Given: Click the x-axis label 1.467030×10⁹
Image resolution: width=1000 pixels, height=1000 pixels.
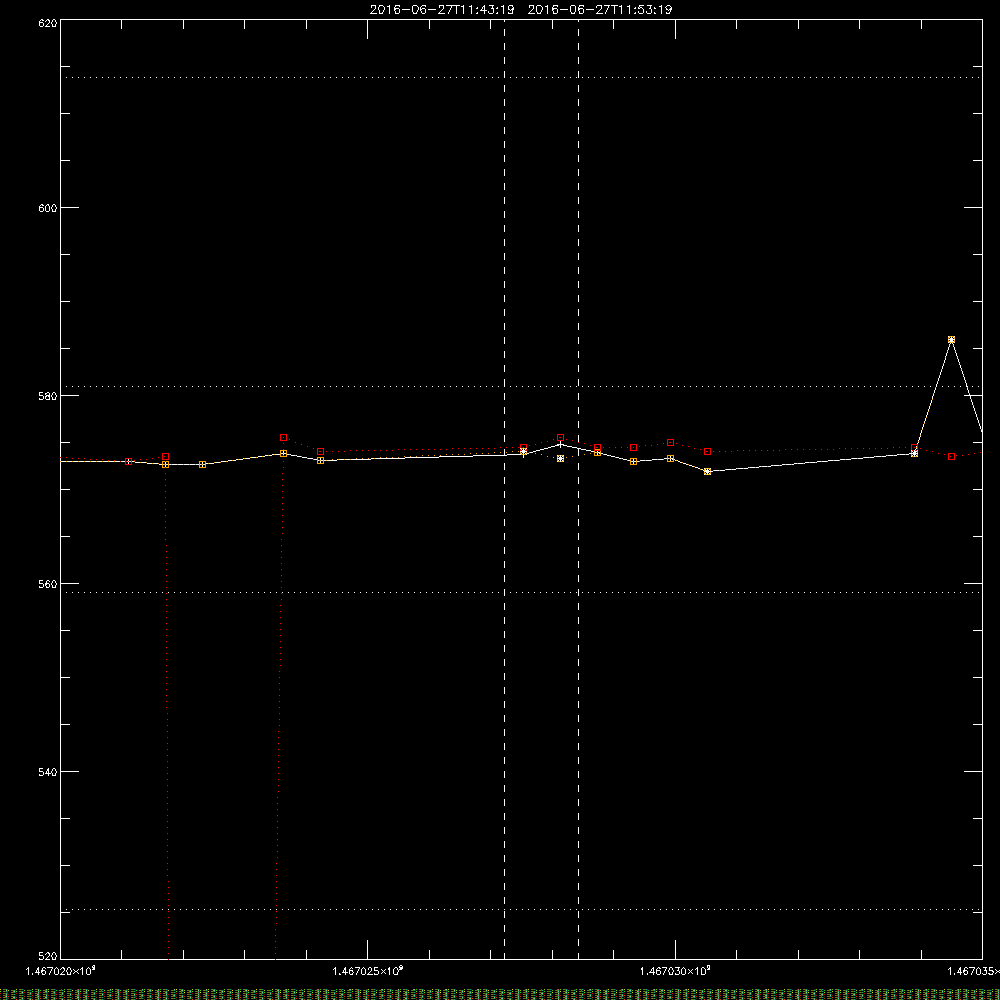Looking at the screenshot, I should (675, 971).
